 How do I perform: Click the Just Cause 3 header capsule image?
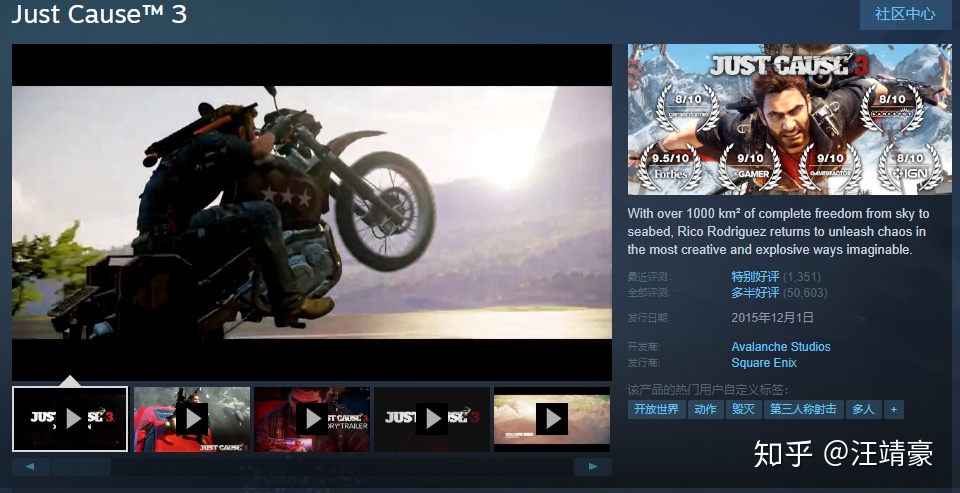789,119
